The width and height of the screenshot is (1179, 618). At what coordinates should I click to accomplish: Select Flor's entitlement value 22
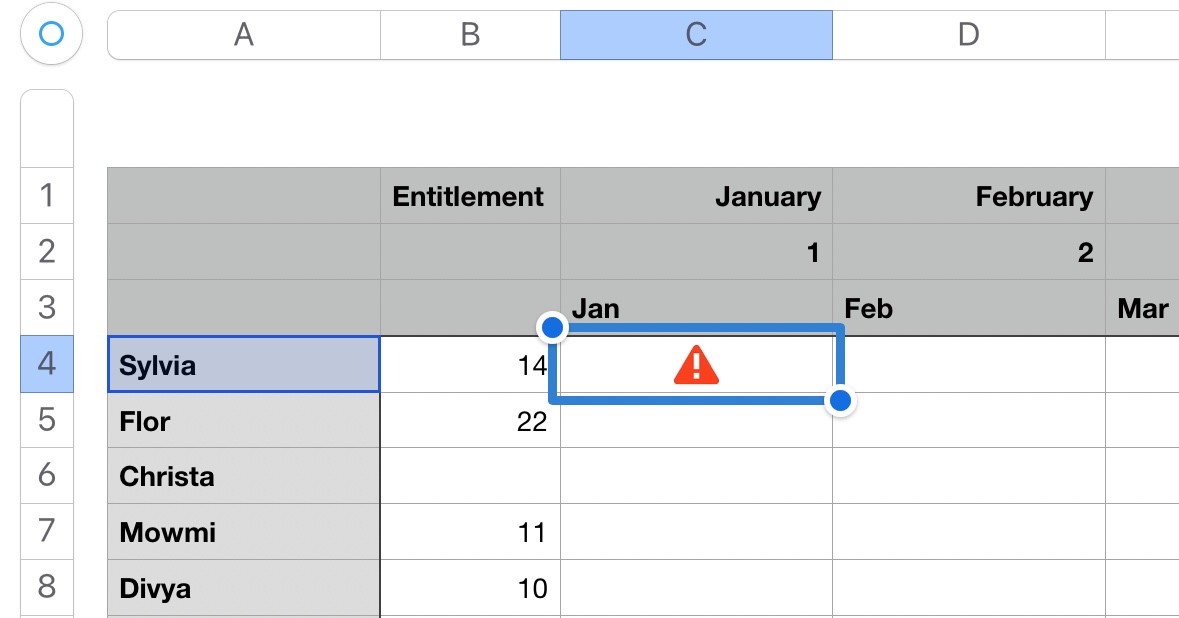pyautogui.click(x=470, y=421)
